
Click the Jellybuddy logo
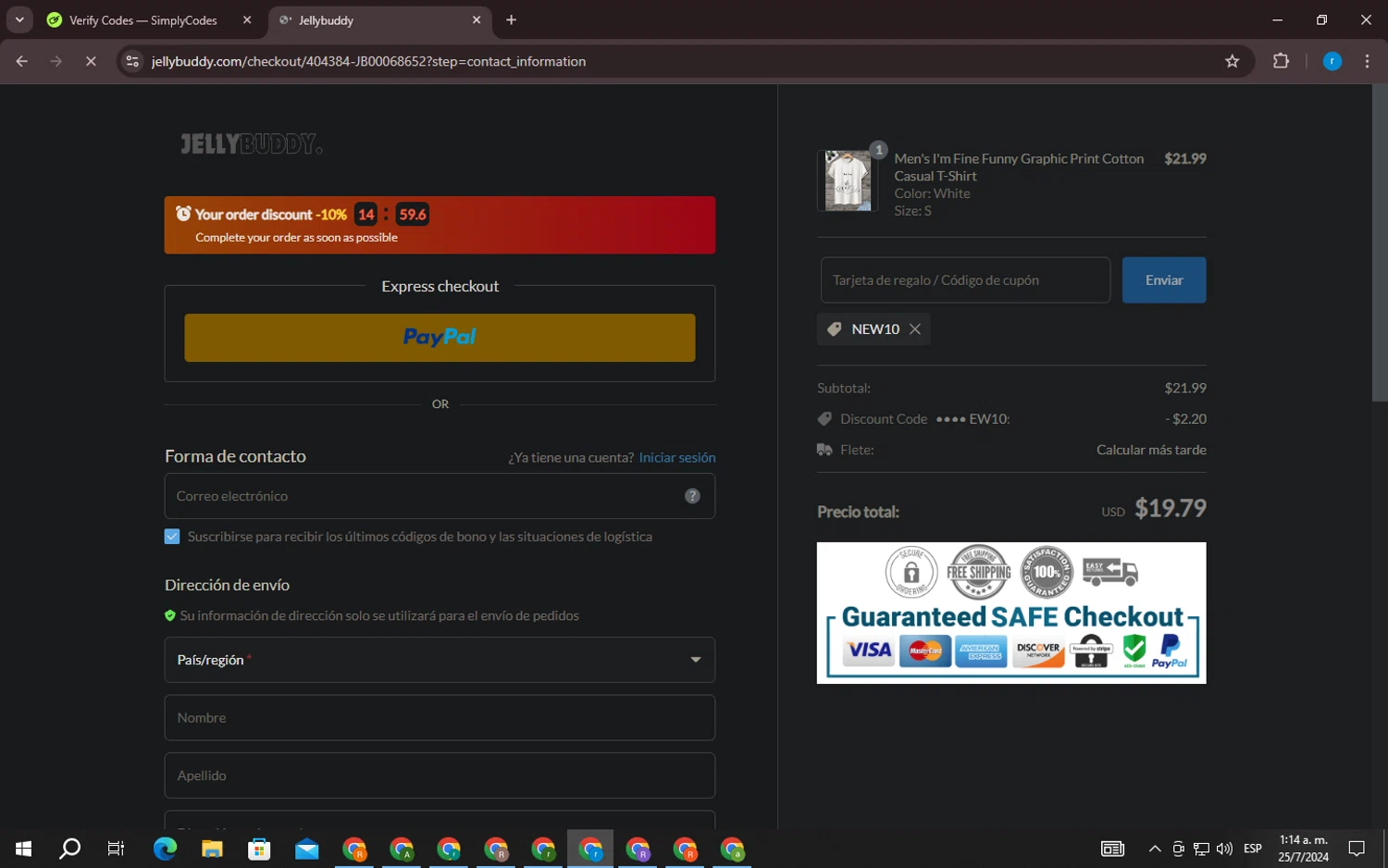(x=251, y=144)
